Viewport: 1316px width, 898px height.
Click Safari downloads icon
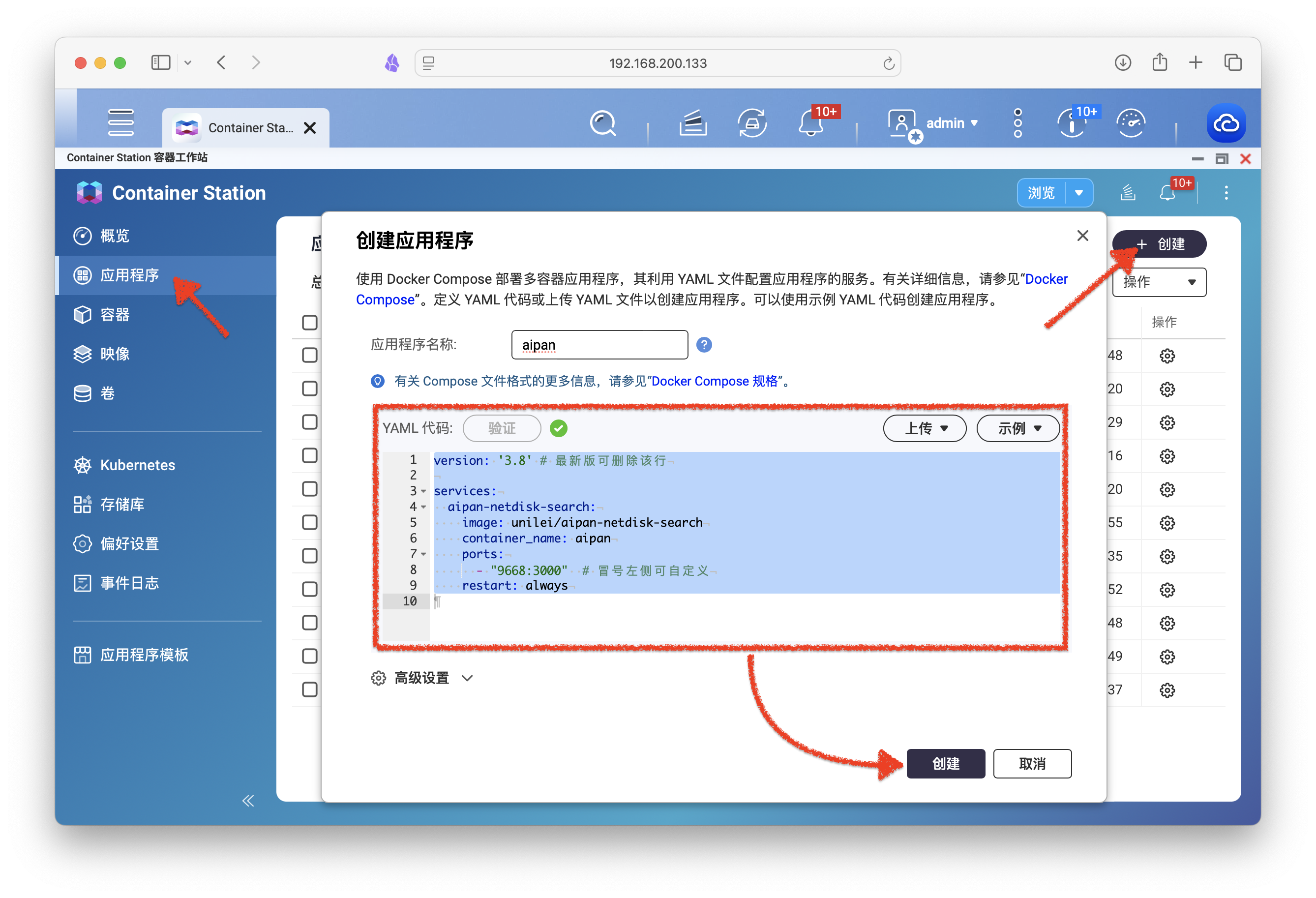1123,62
